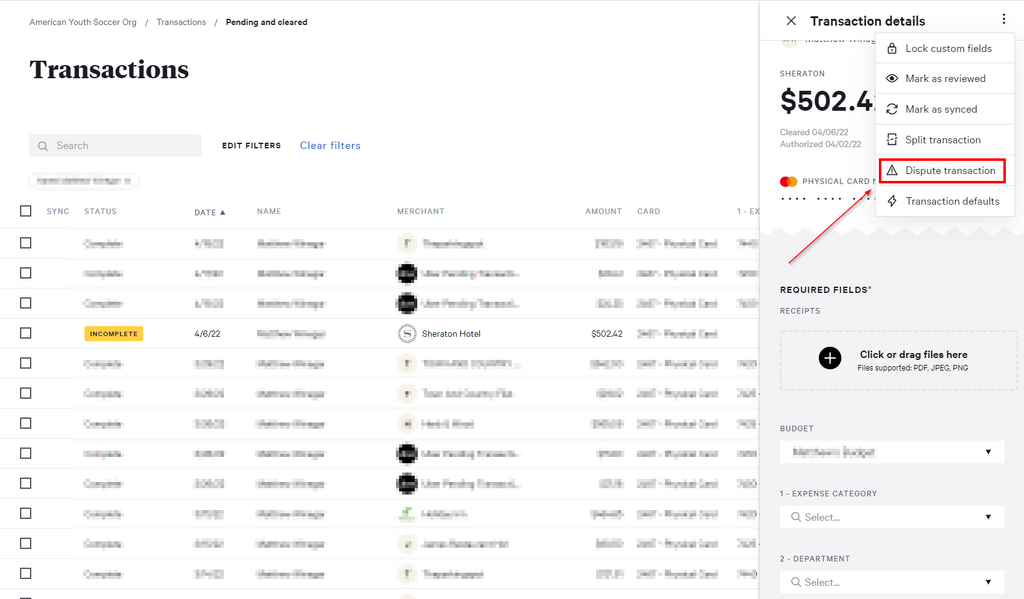1024x599 pixels.
Task: Click the search magnifier icon
Action: [43, 146]
